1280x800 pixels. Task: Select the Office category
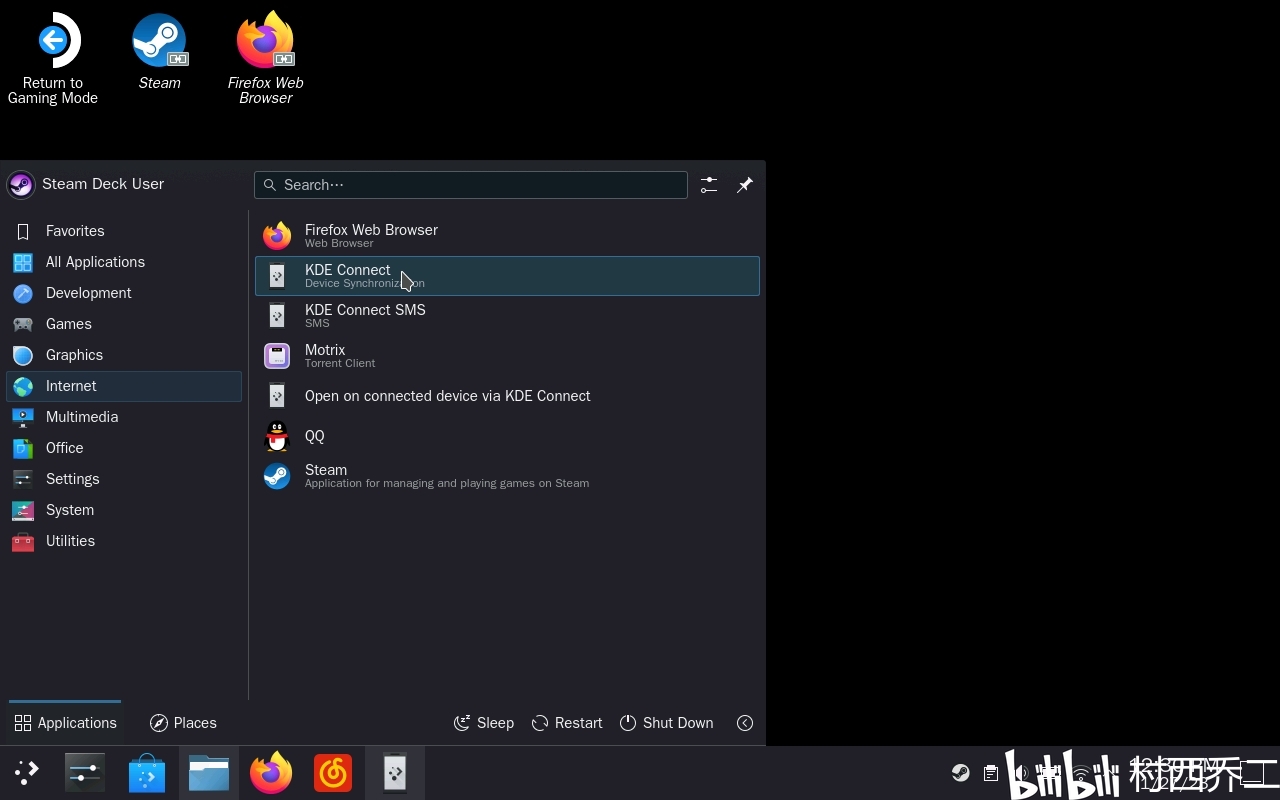(124, 448)
